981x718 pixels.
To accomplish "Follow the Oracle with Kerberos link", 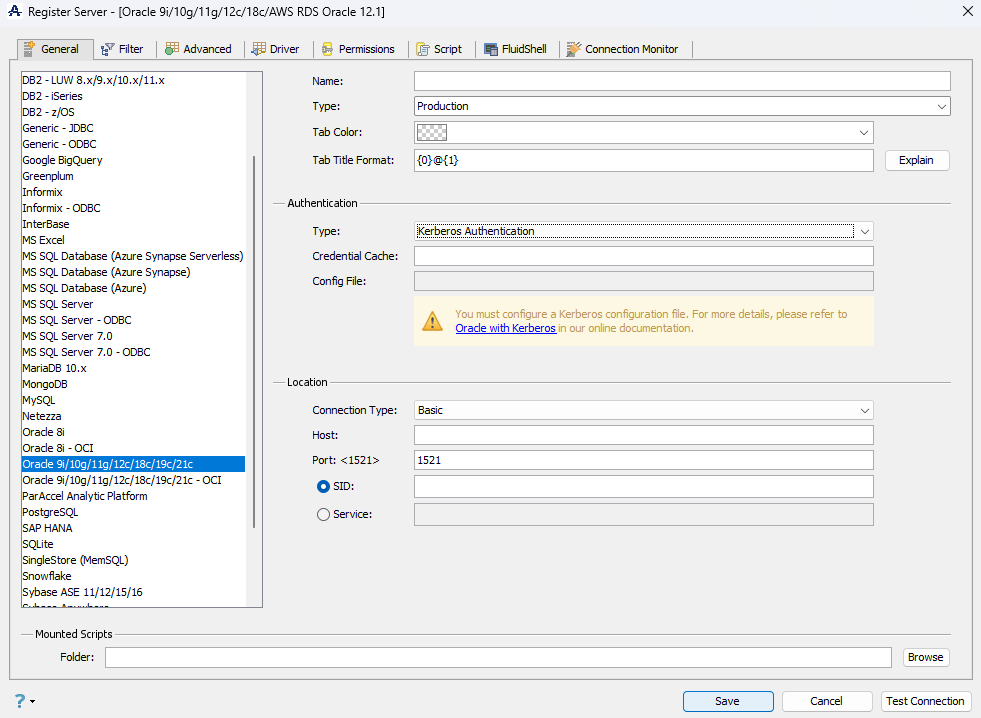I will (505, 328).
